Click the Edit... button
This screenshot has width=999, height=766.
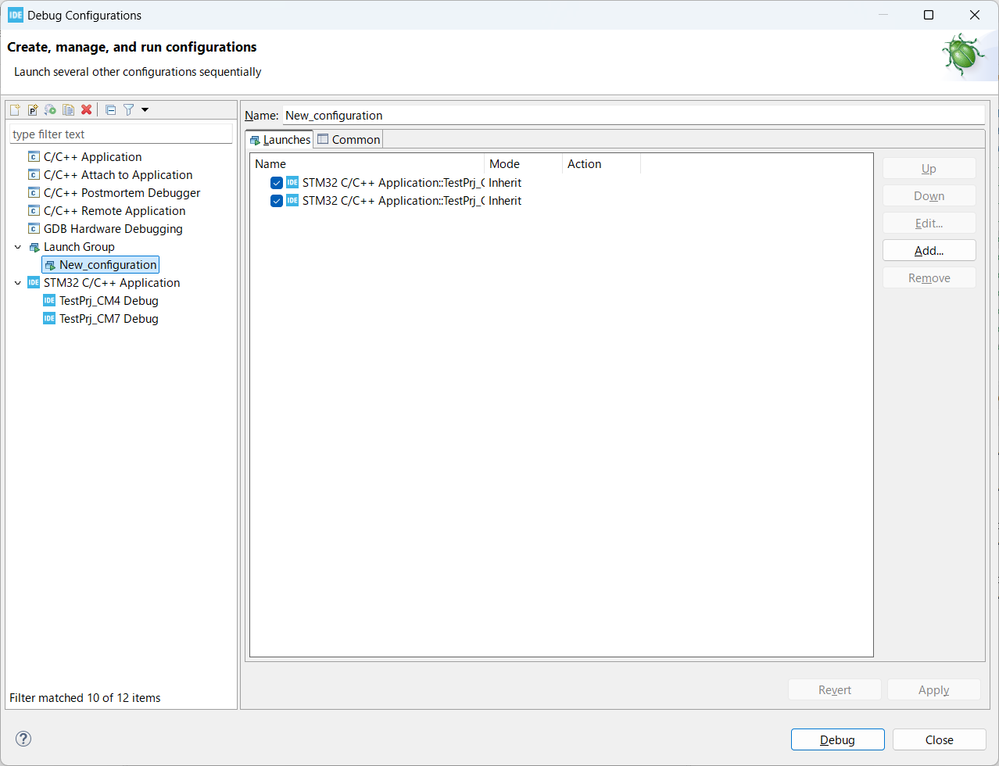point(929,224)
